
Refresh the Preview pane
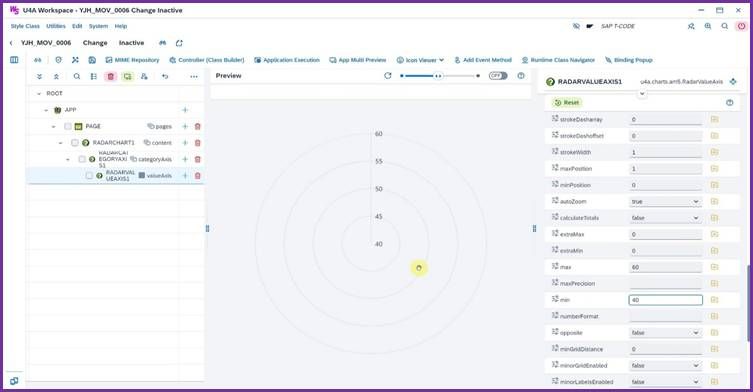click(388, 76)
